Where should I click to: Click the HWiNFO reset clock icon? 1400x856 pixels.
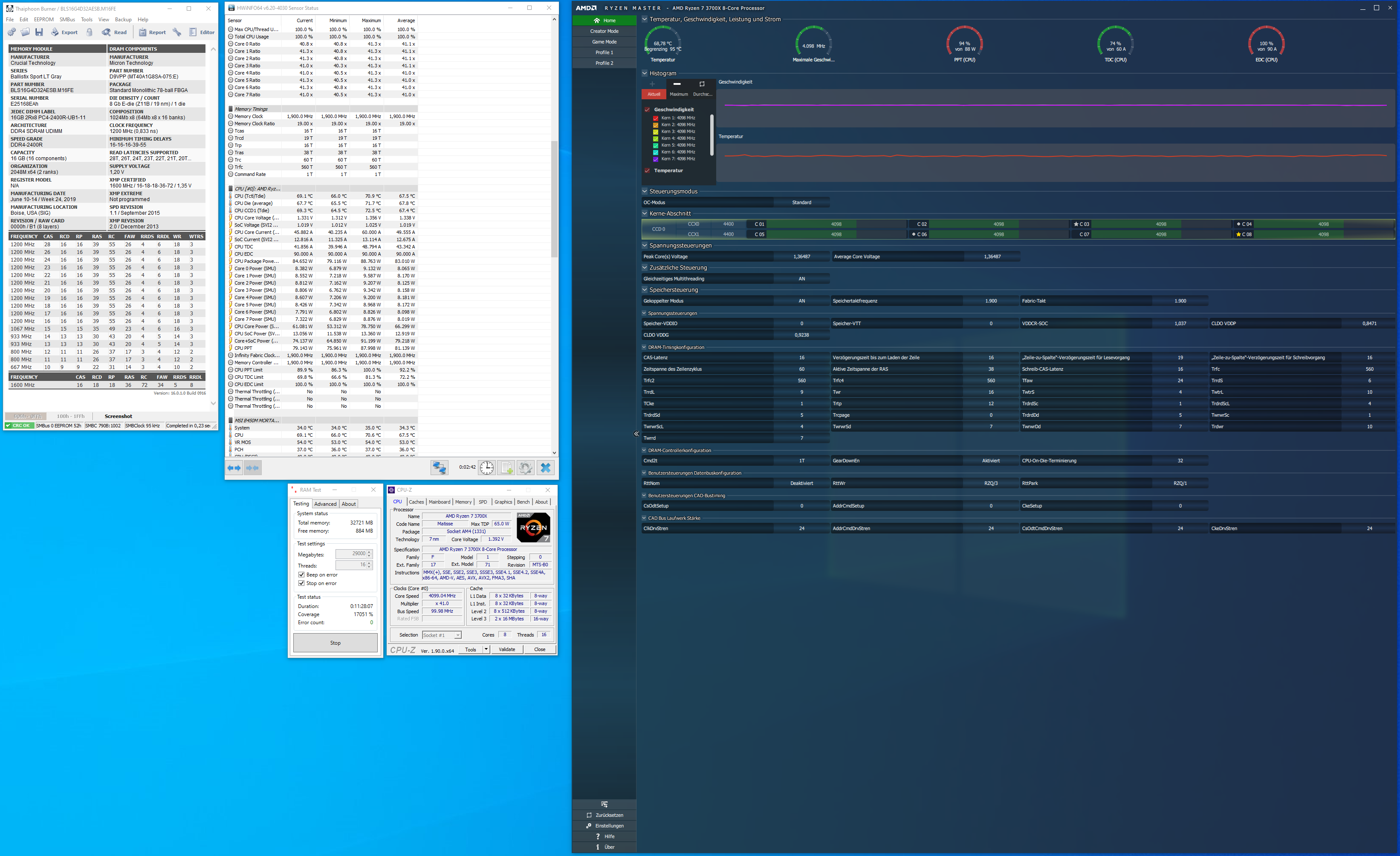coord(487,467)
